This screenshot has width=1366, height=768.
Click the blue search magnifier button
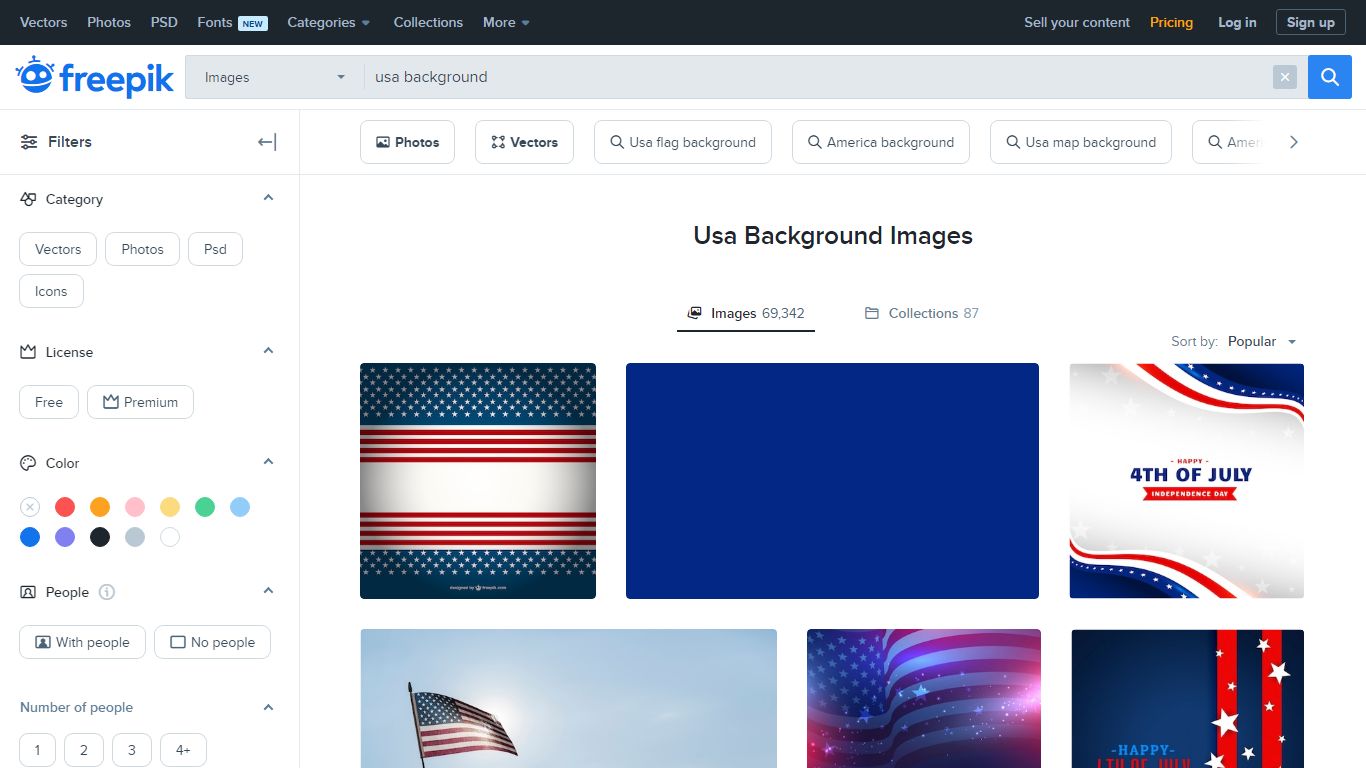coord(1330,77)
